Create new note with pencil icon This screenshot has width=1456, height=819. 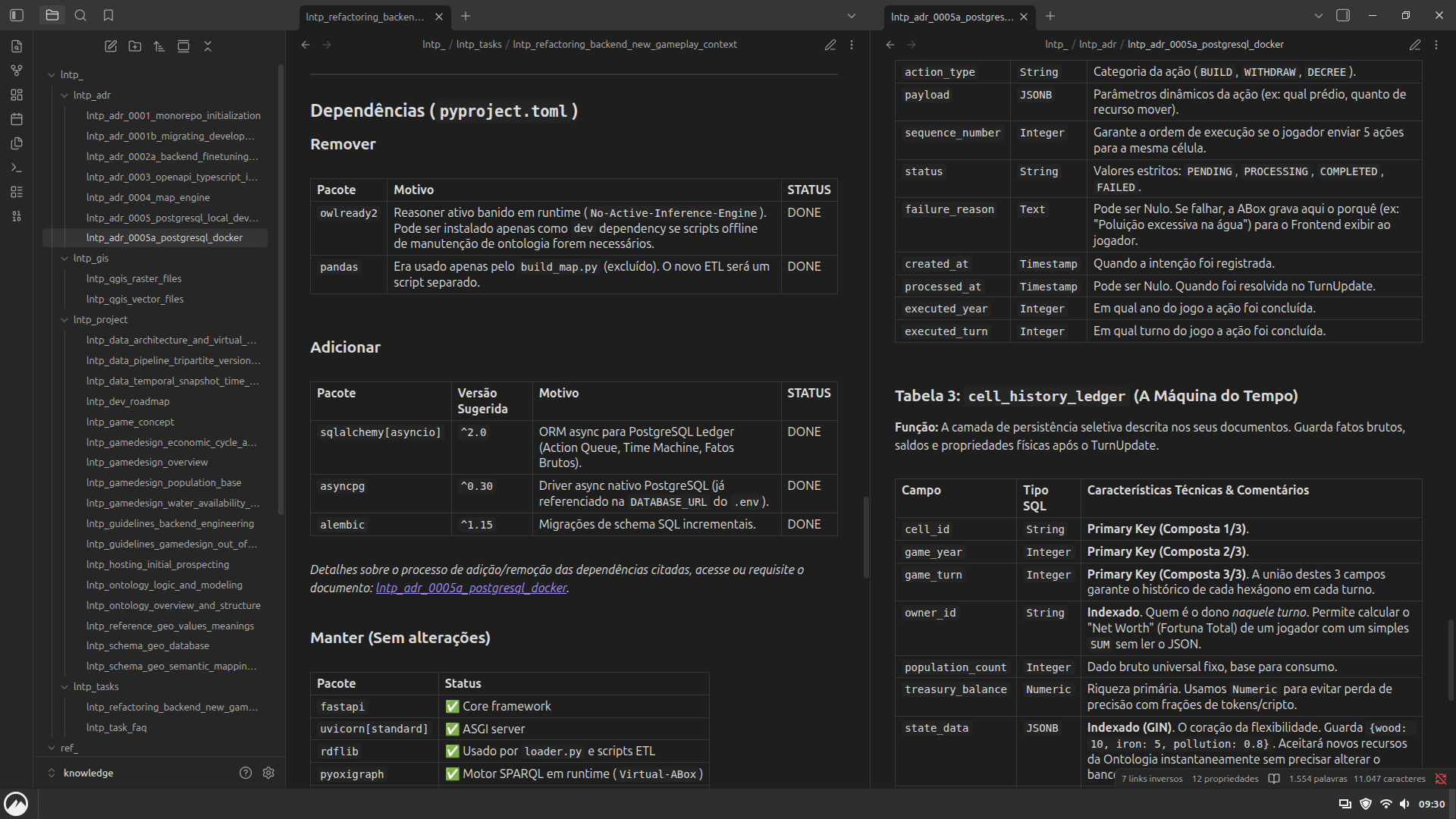pos(111,46)
